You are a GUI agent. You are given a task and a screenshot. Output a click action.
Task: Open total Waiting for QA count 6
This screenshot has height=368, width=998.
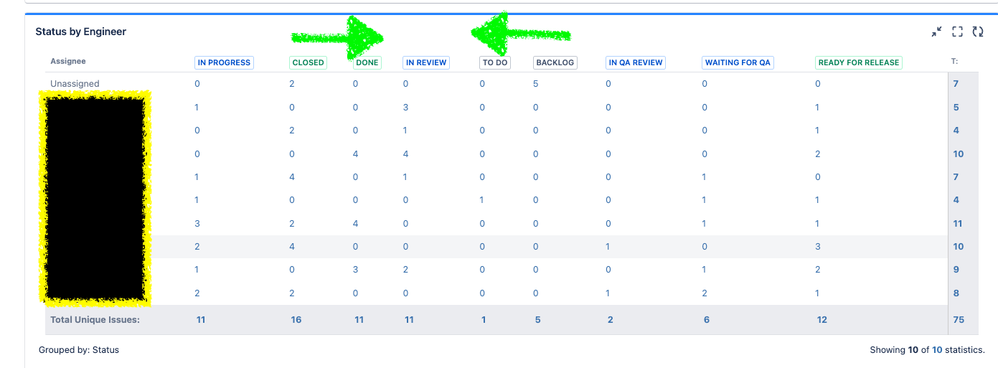706,320
